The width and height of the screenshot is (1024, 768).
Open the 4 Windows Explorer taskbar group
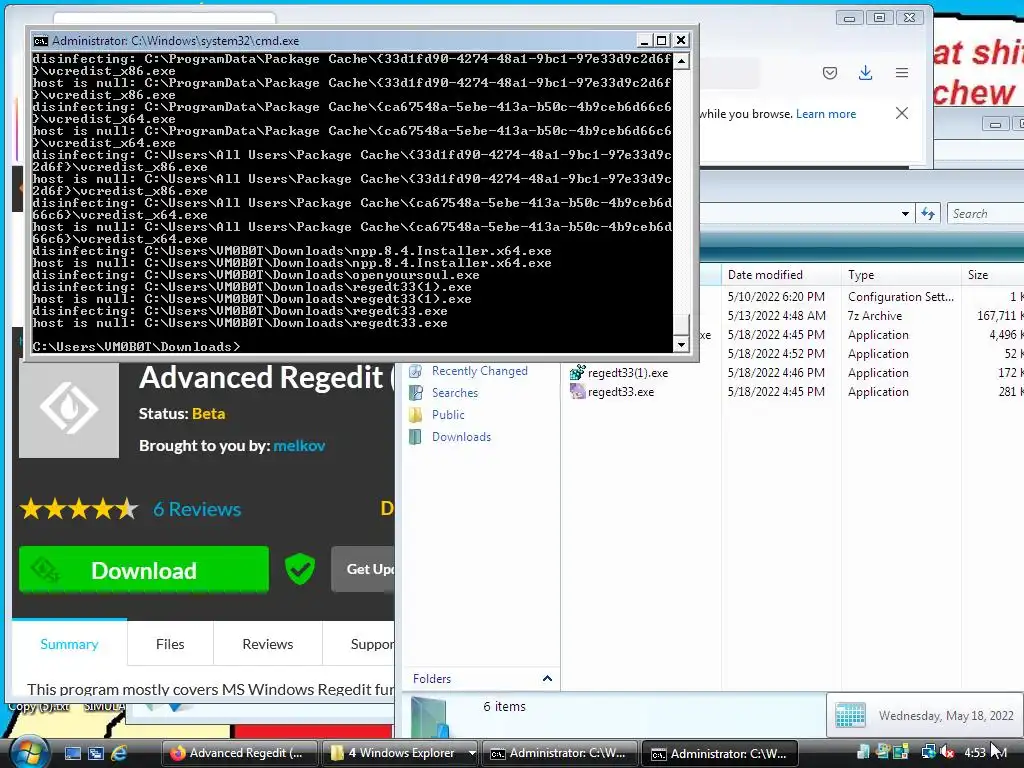(400, 753)
